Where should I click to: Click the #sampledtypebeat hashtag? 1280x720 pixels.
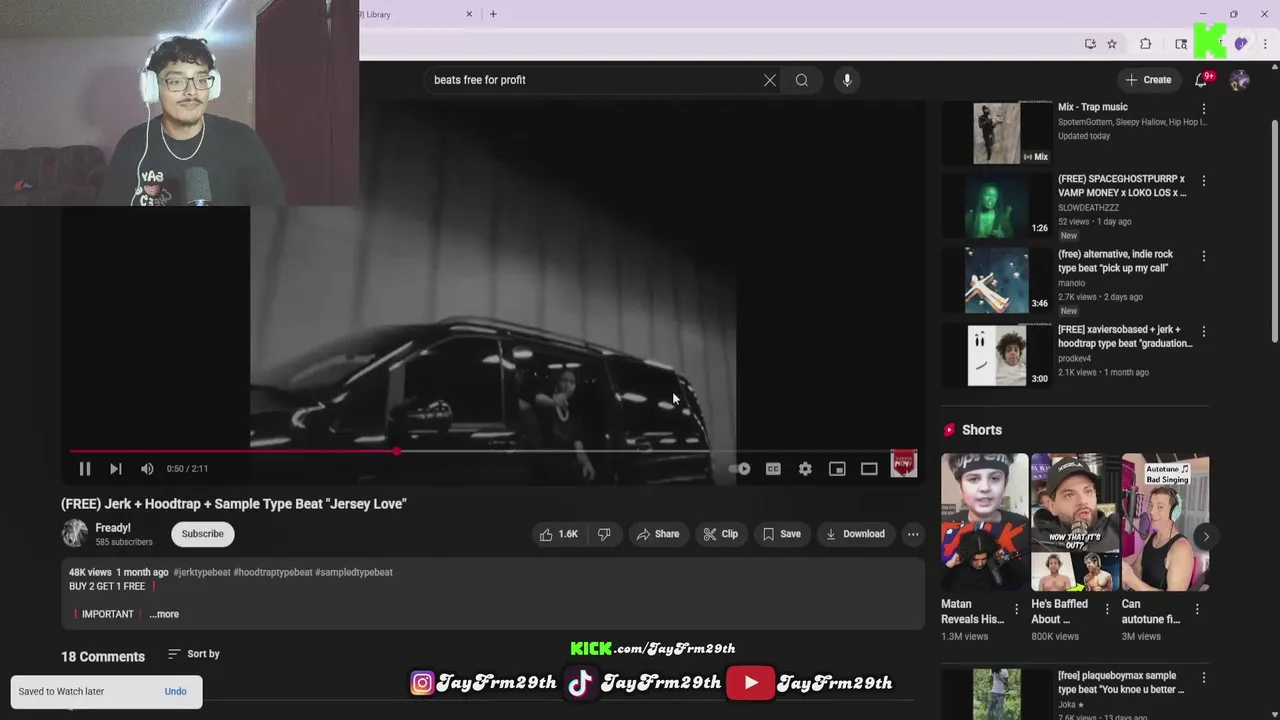point(354,572)
